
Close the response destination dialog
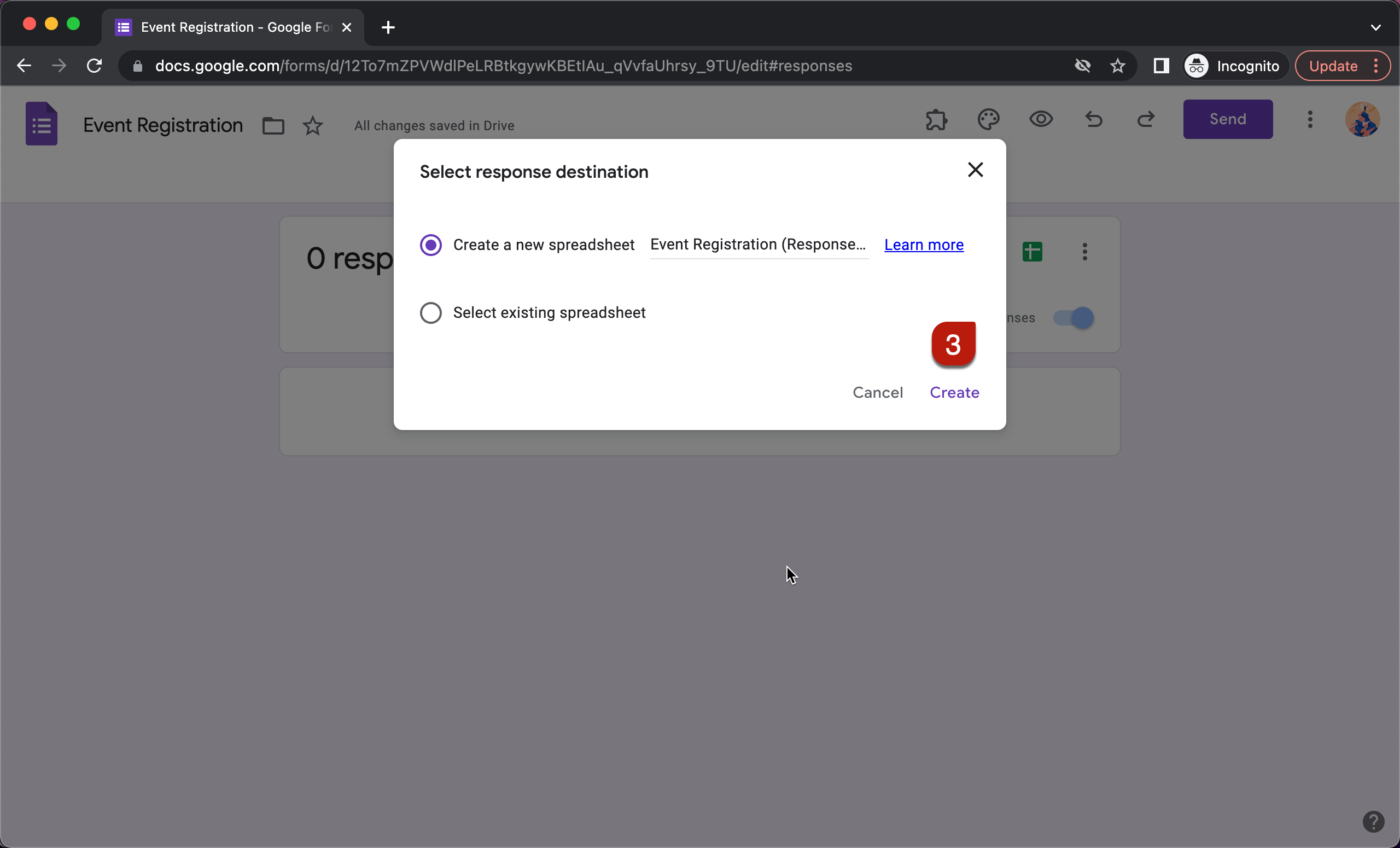[975, 170]
